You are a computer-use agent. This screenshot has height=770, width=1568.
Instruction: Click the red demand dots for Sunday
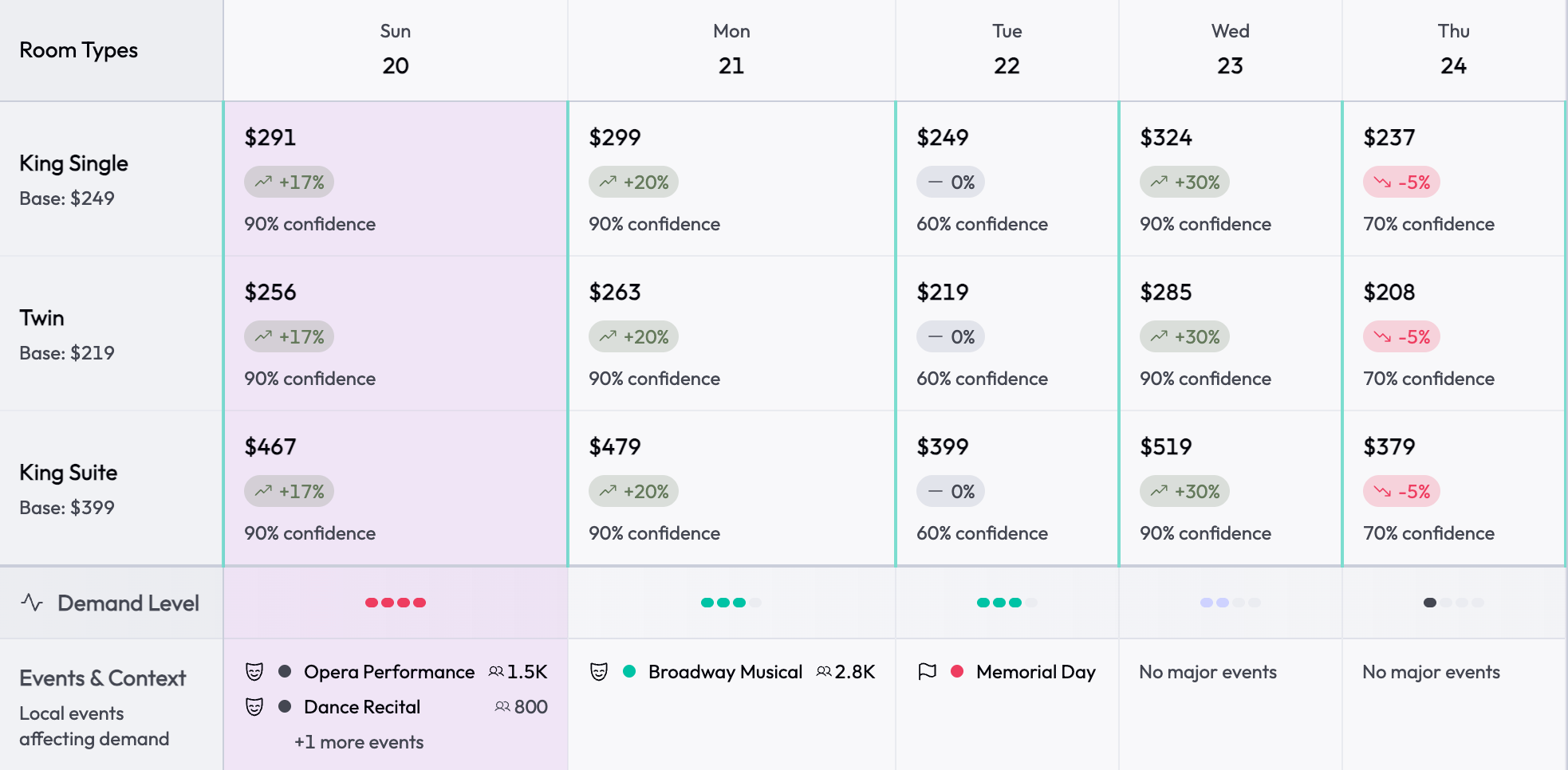(396, 603)
